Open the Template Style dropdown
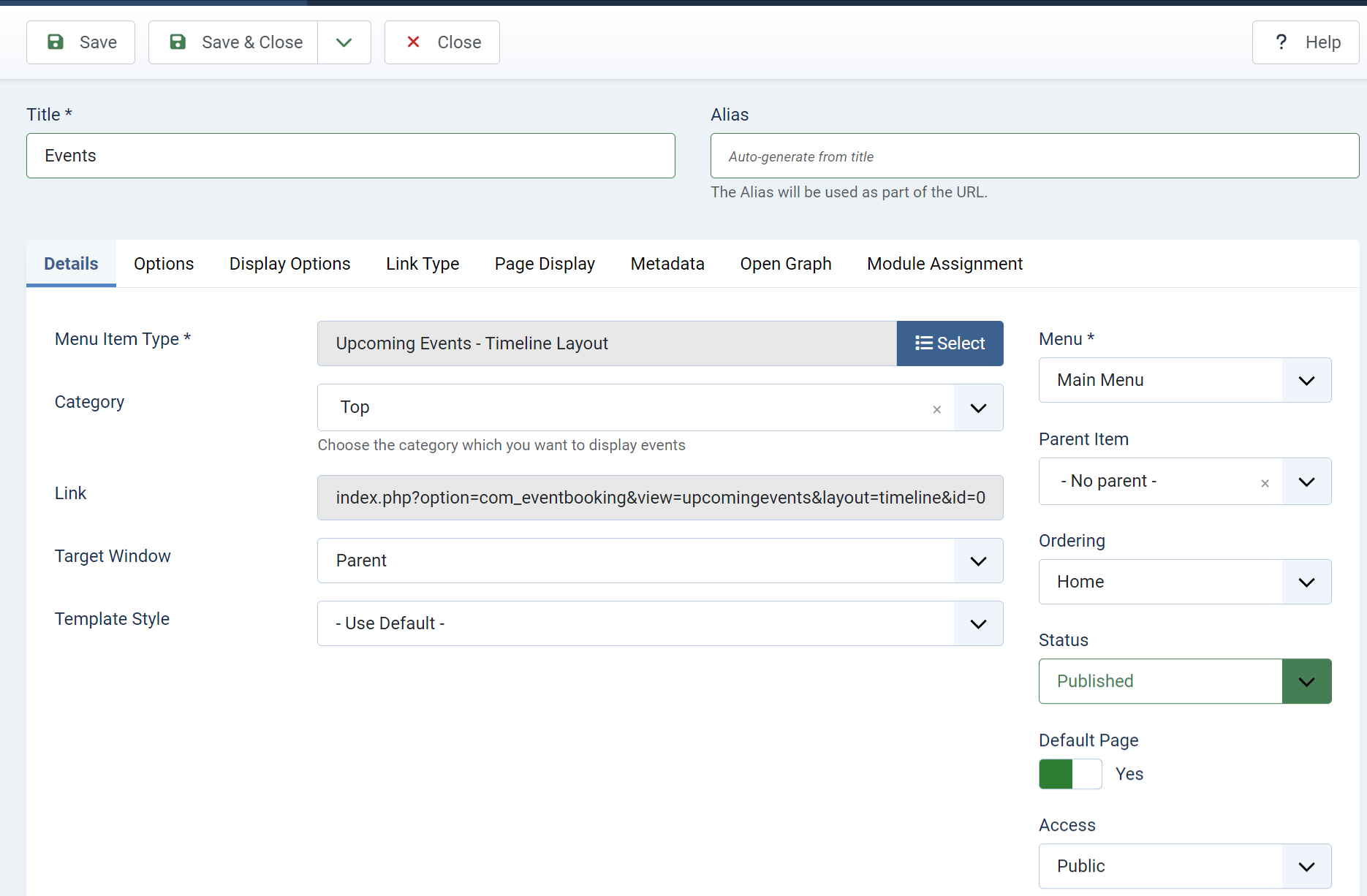 pos(660,623)
